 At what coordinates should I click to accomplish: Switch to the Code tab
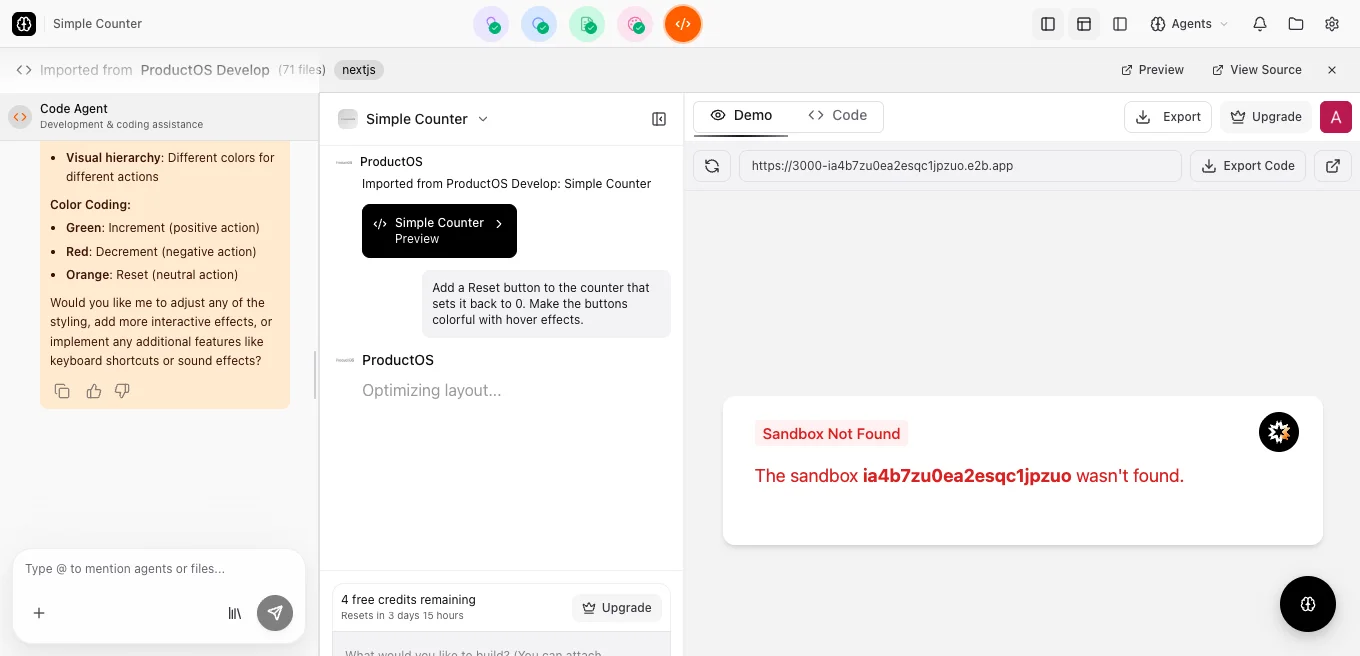pos(838,116)
